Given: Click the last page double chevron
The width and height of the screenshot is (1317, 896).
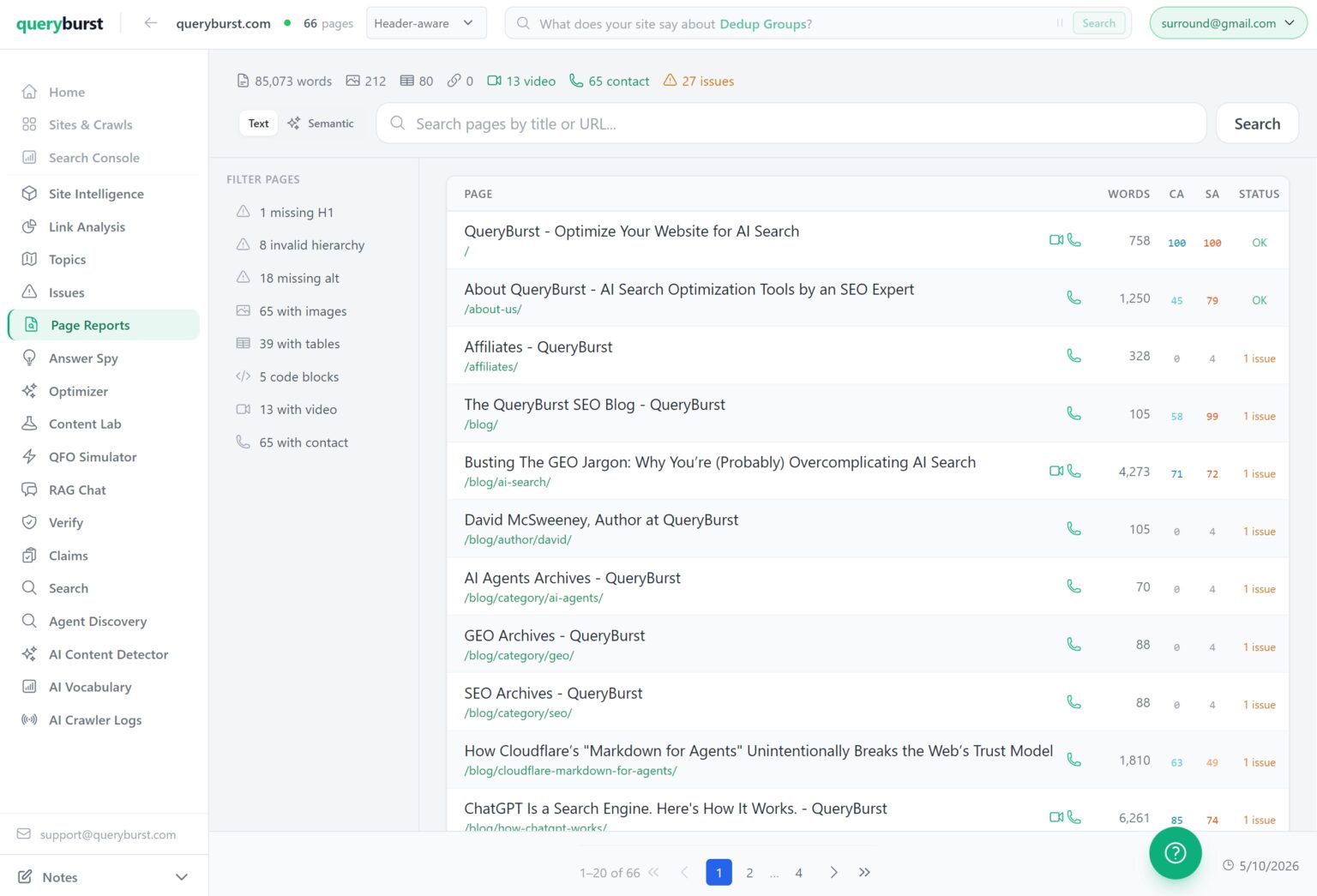Looking at the screenshot, I should pos(864,872).
